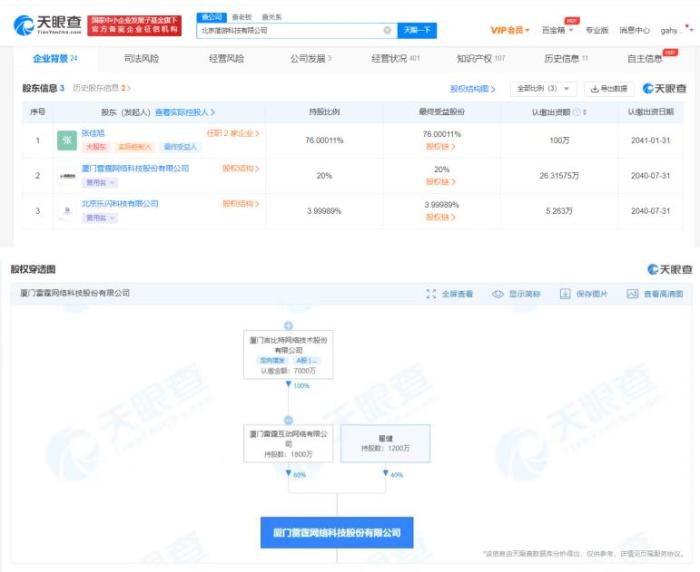The width and height of the screenshot is (700, 572).
Task: Switch to the 自主信息 tab
Action: click(x=645, y=58)
